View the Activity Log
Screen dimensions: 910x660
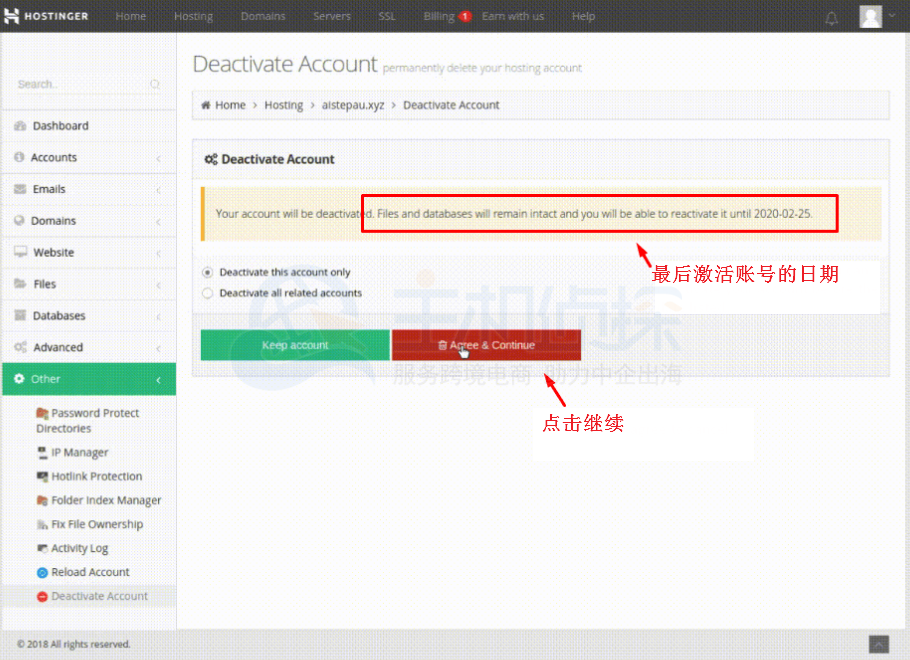[83, 548]
